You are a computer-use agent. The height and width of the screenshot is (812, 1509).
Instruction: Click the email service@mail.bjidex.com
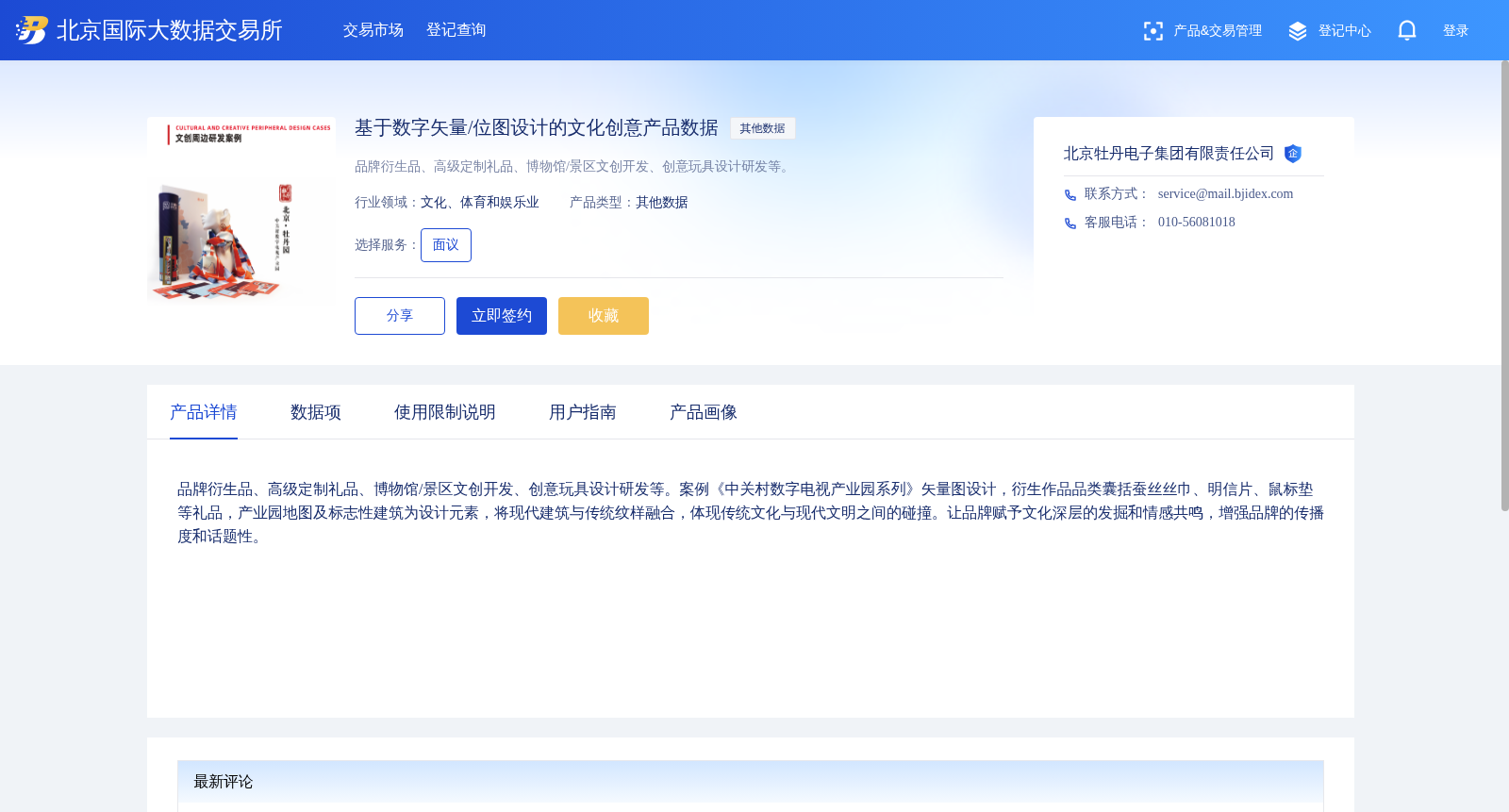(x=1225, y=194)
